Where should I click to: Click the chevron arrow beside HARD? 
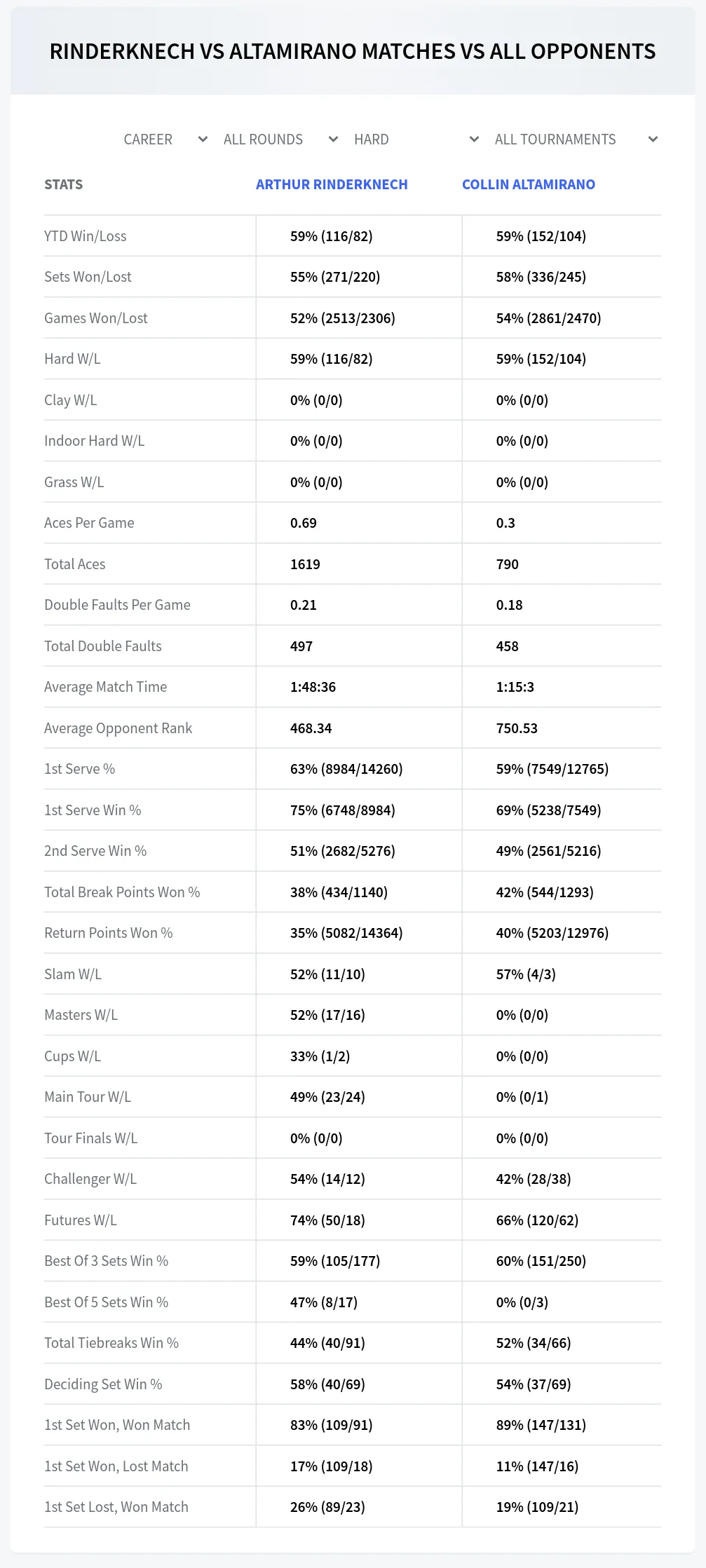[x=475, y=139]
